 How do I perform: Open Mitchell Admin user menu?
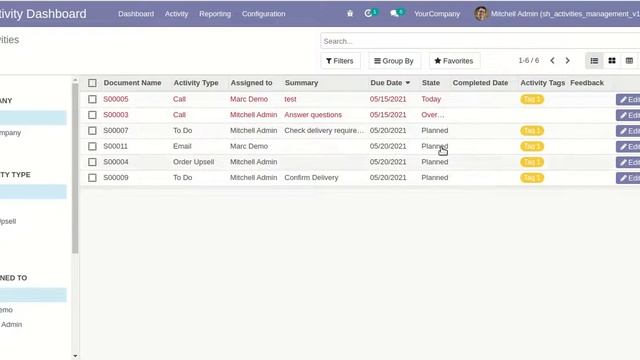[557, 13]
